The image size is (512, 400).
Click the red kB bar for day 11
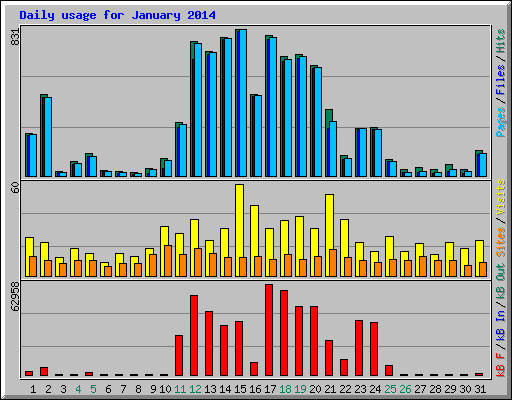(x=179, y=356)
